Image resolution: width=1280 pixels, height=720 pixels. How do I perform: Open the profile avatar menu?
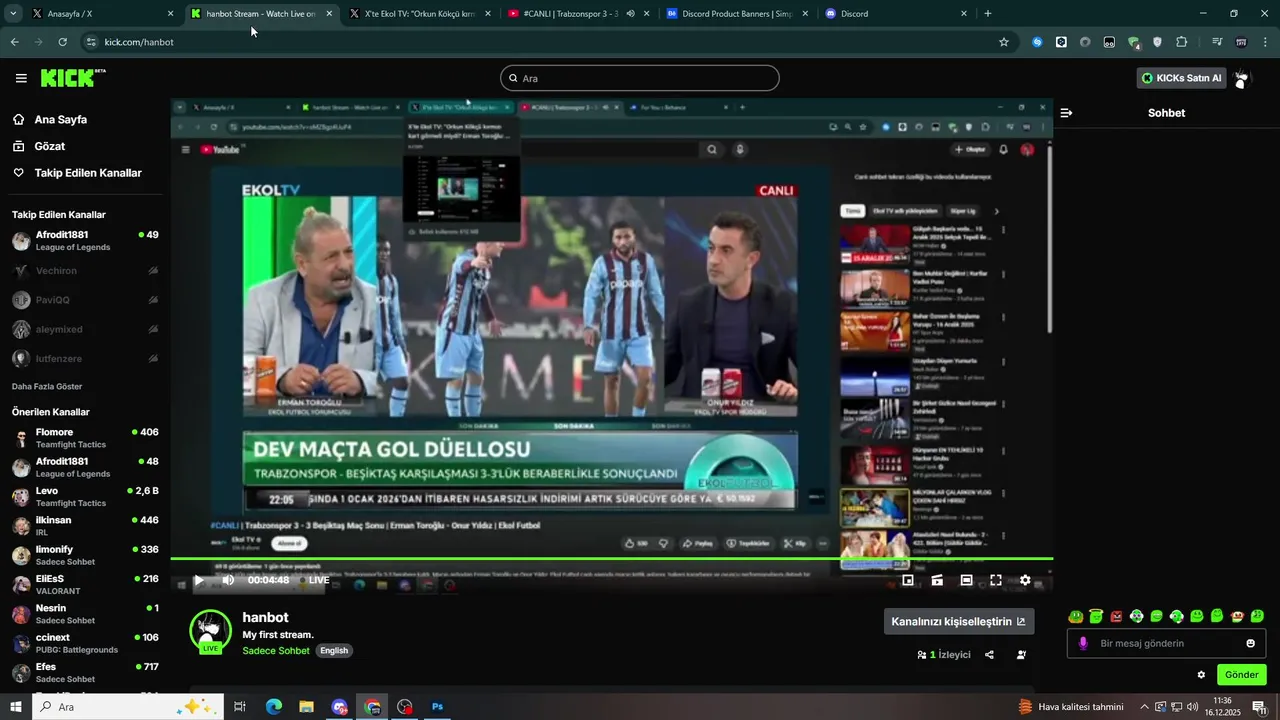[x=1242, y=78]
